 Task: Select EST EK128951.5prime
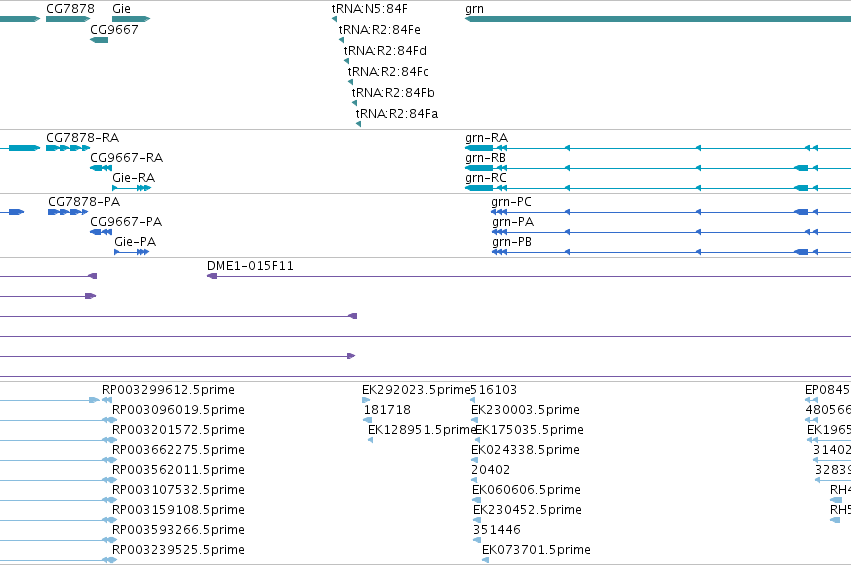coord(422,430)
